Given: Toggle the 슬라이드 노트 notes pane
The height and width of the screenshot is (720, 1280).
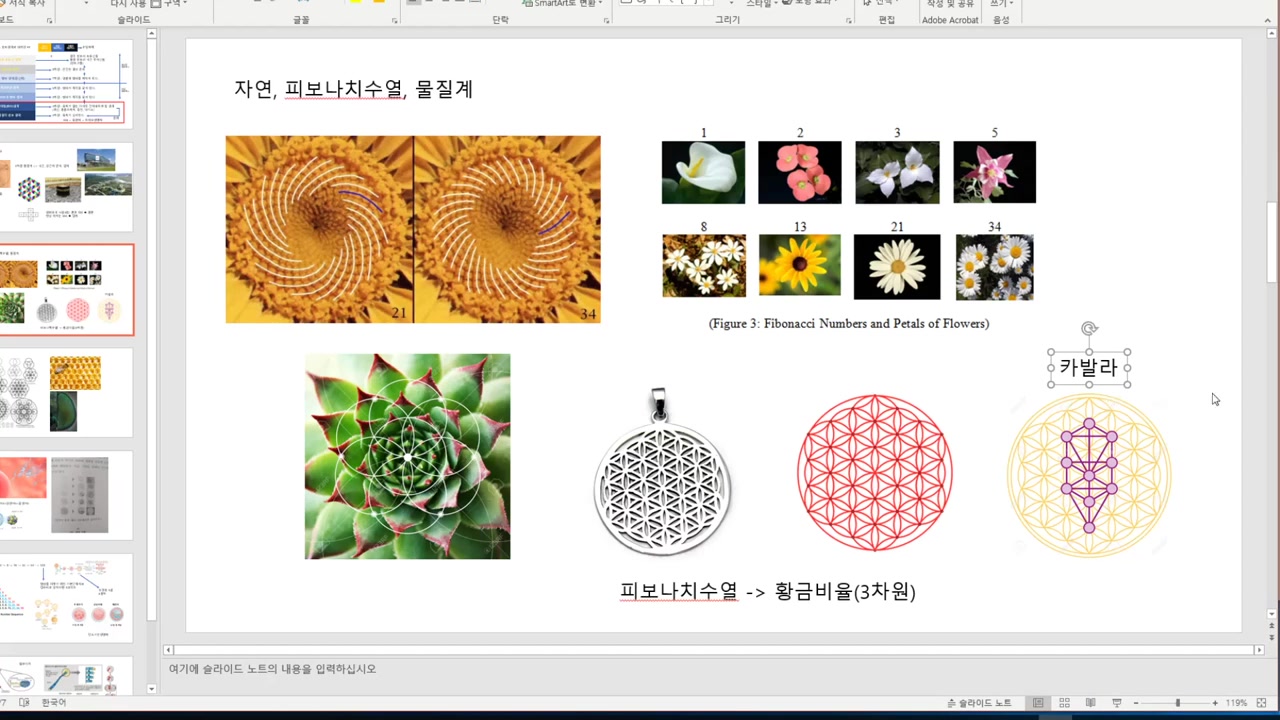Looking at the screenshot, I should [980, 703].
